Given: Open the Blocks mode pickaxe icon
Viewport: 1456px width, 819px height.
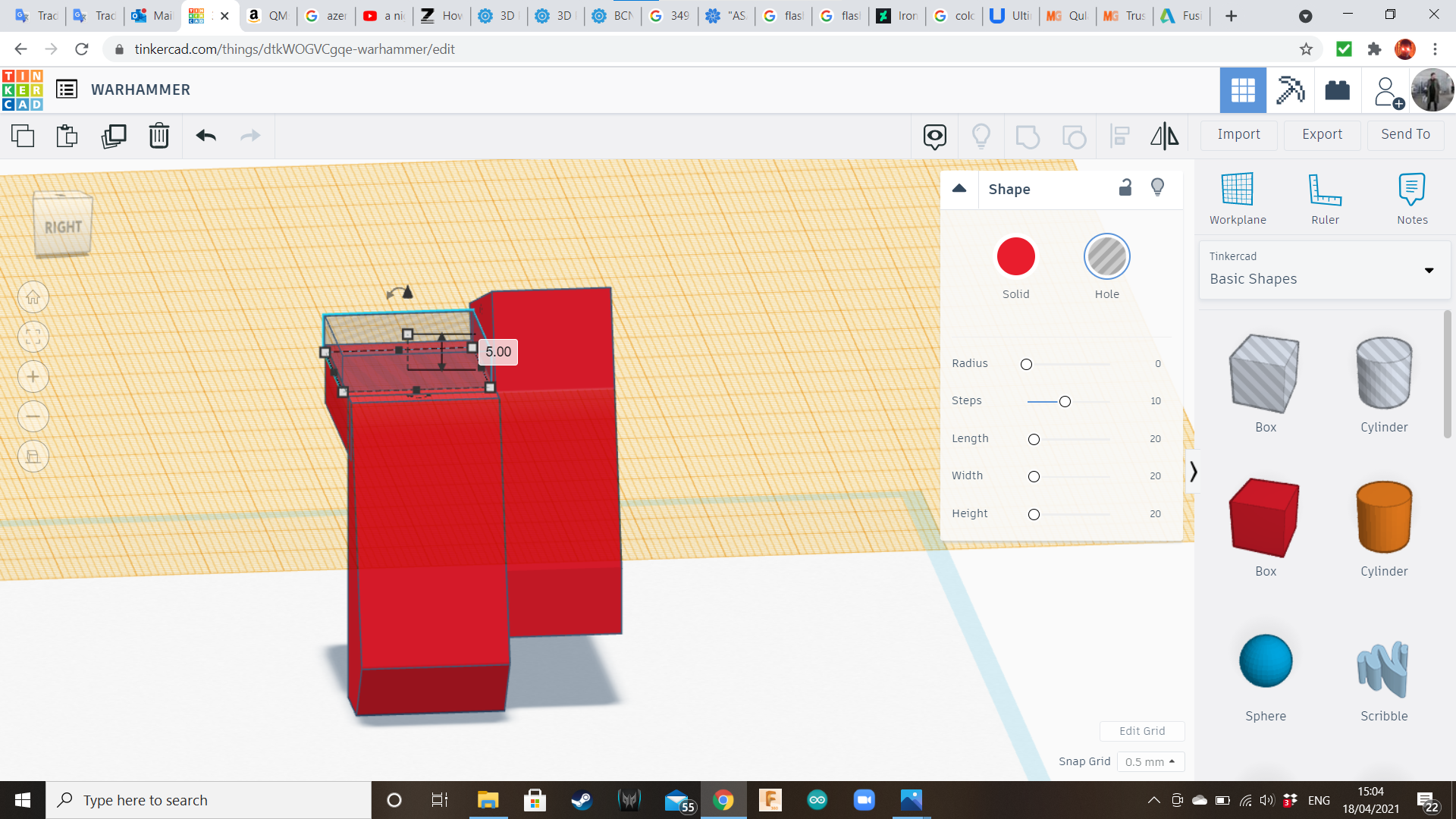Looking at the screenshot, I should tap(1290, 90).
